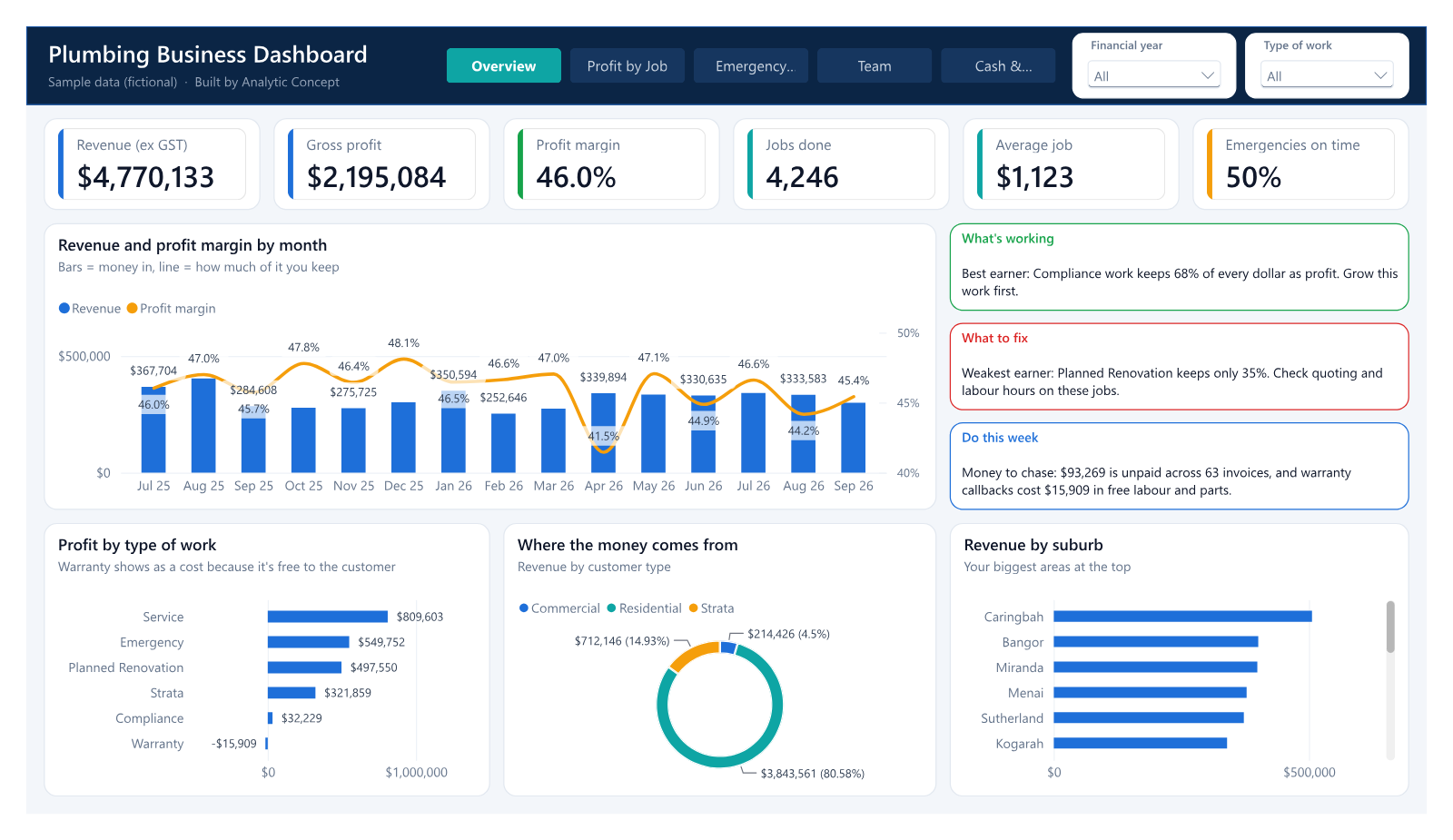This screenshot has width=1453, height=840.
Task: Click the Planned Renovation profit bar
Action: pyautogui.click(x=304, y=667)
